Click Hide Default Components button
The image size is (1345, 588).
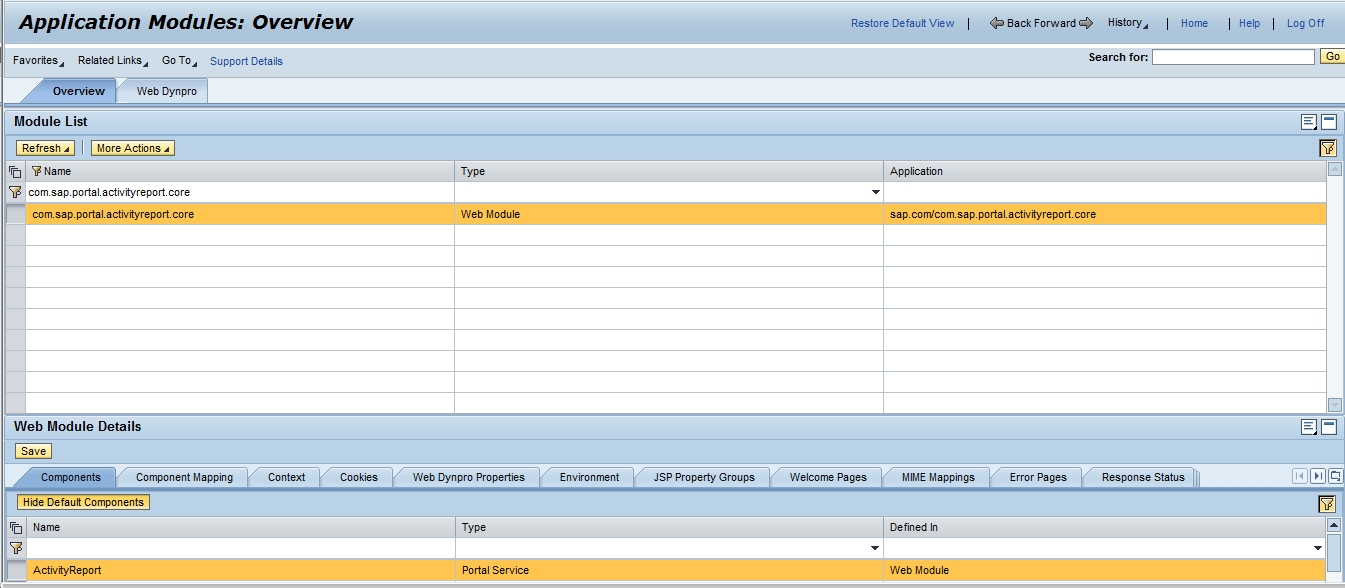tap(84, 502)
